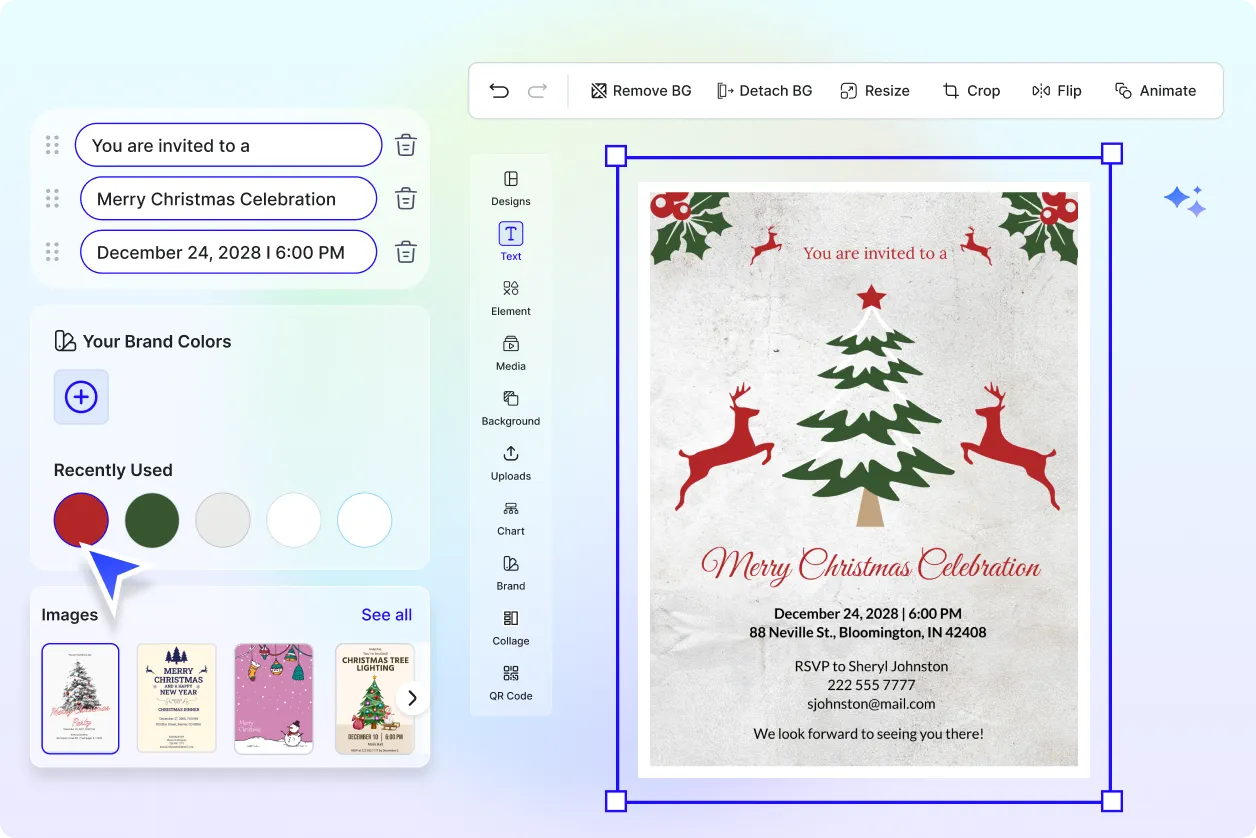Click the See all images link
The width and height of the screenshot is (1256, 838).
[x=387, y=614]
